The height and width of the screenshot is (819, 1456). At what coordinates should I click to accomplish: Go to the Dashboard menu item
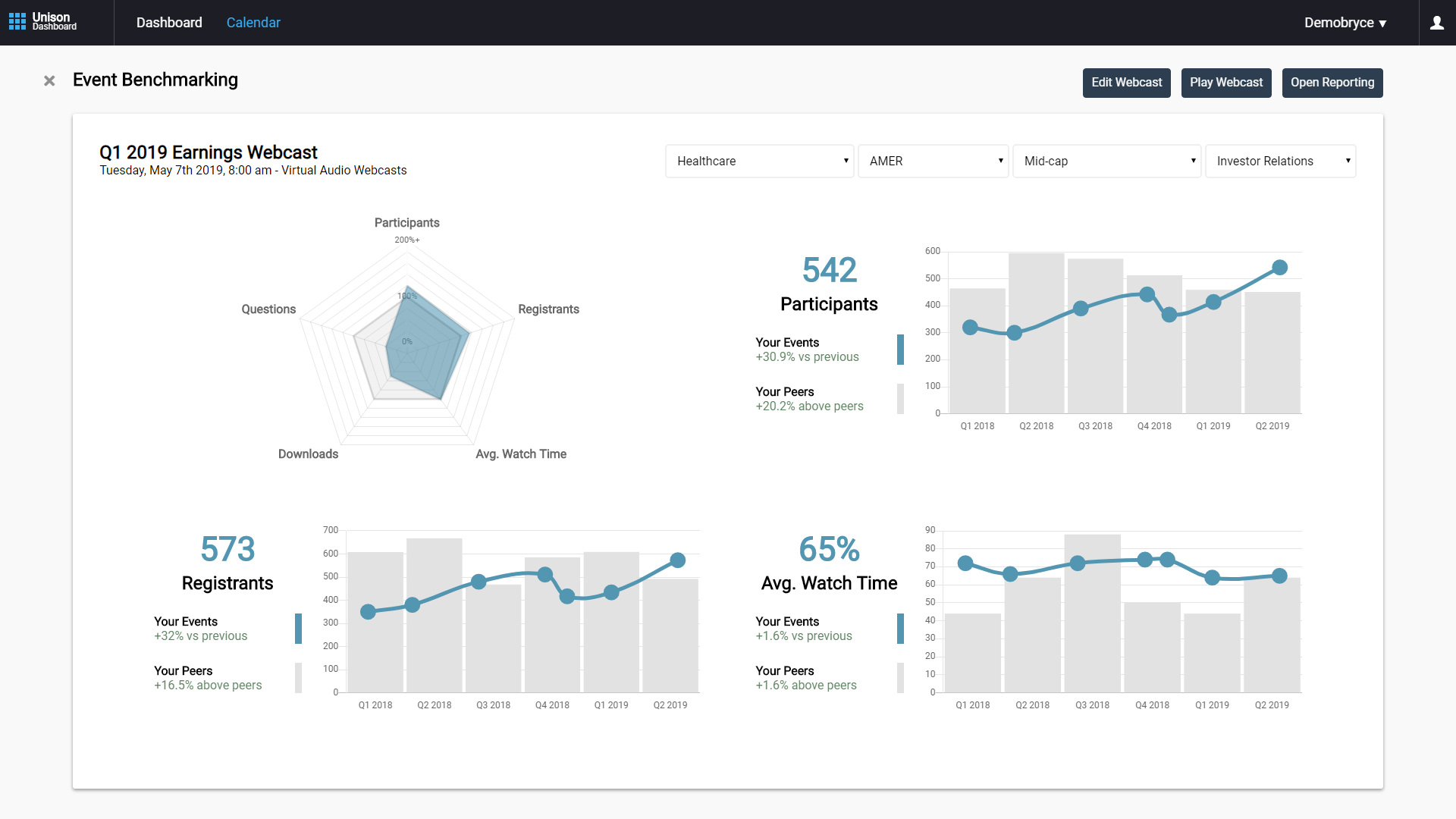169,23
